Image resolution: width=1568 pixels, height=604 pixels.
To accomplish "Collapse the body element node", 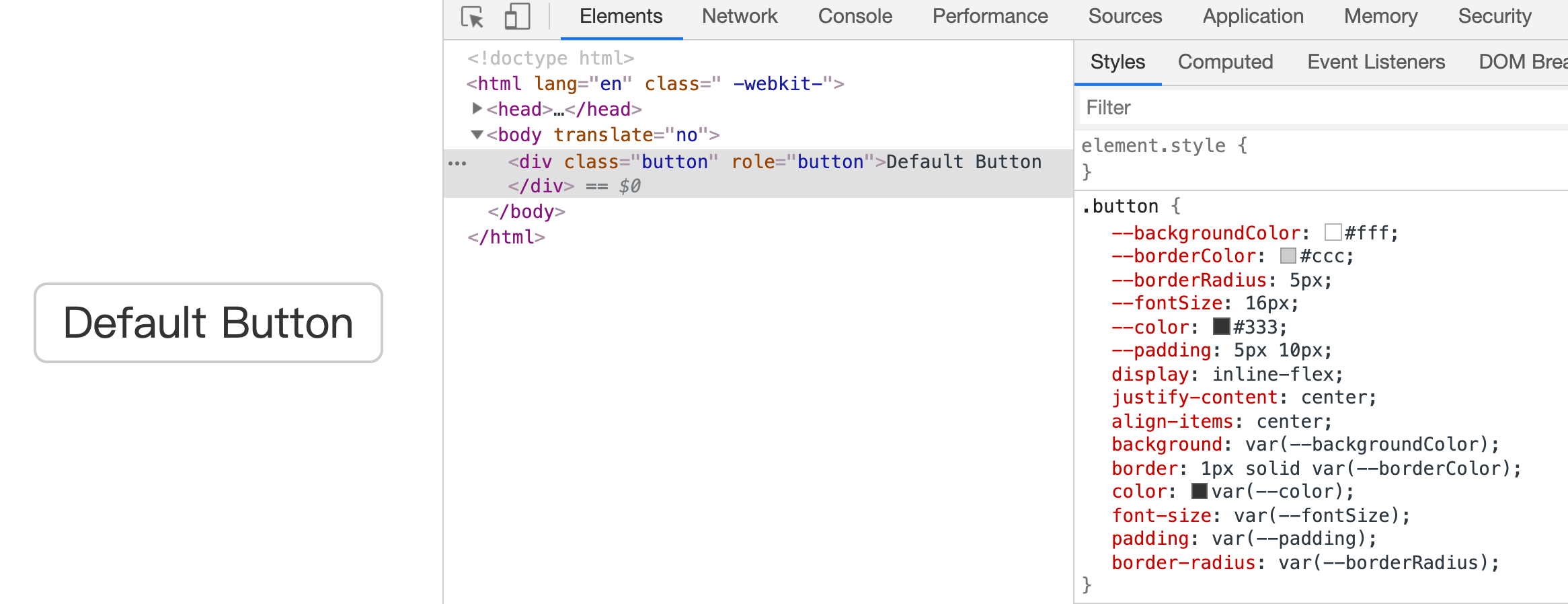I will 477,135.
